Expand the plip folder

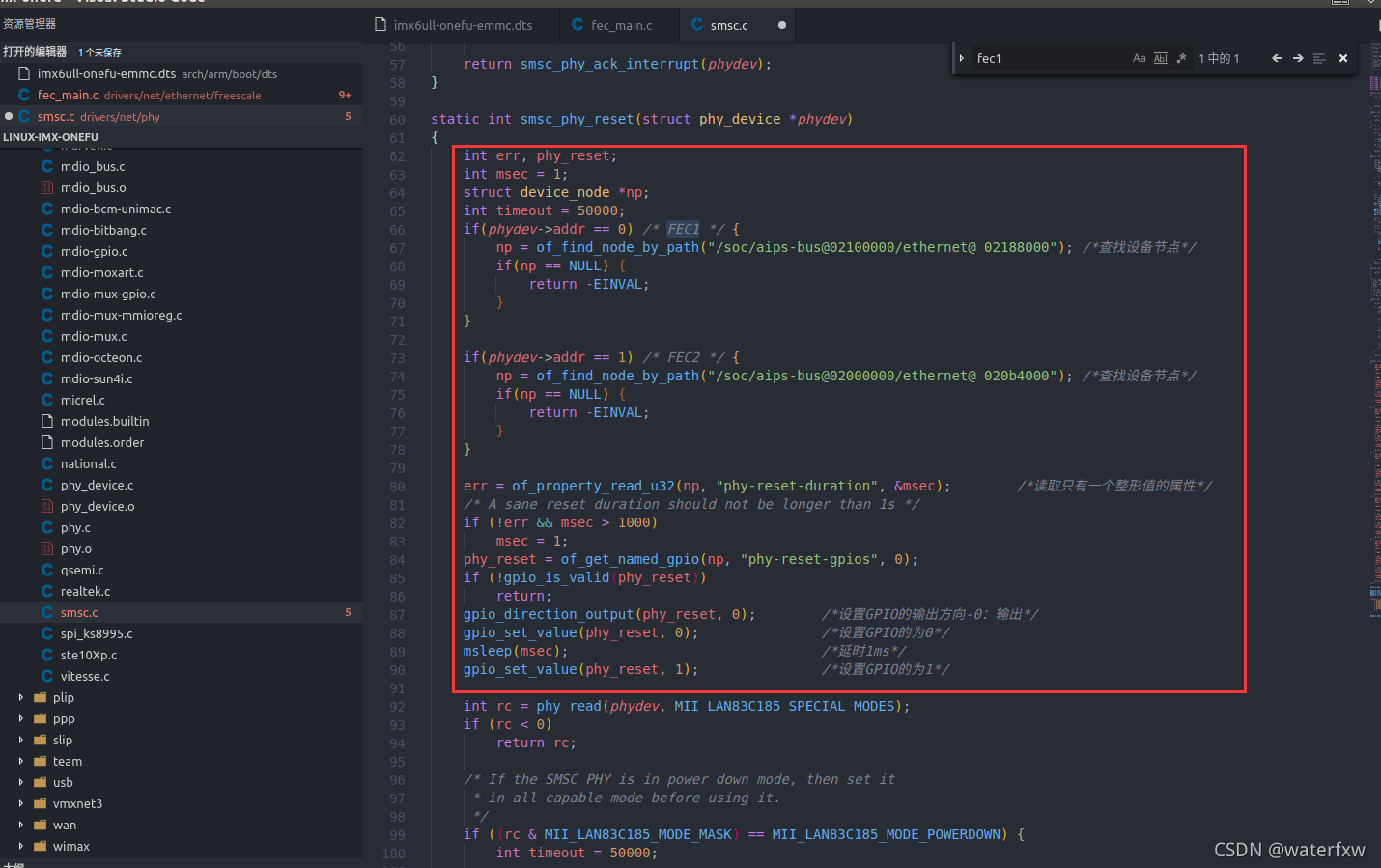(182, 697)
